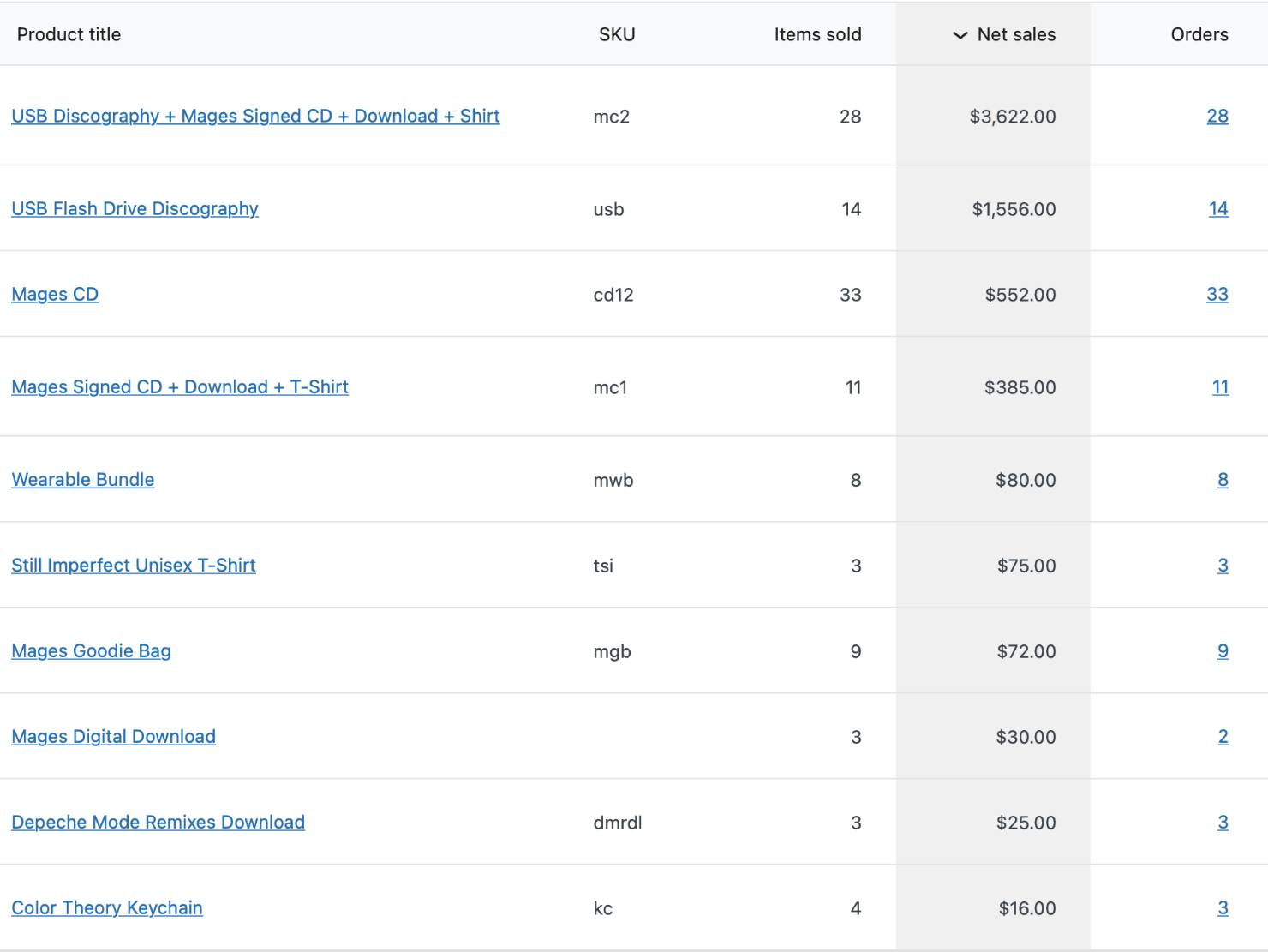Viewport: 1268px width, 952px height.
Task: View the 2 orders for Mages Digital Download
Action: click(1223, 737)
